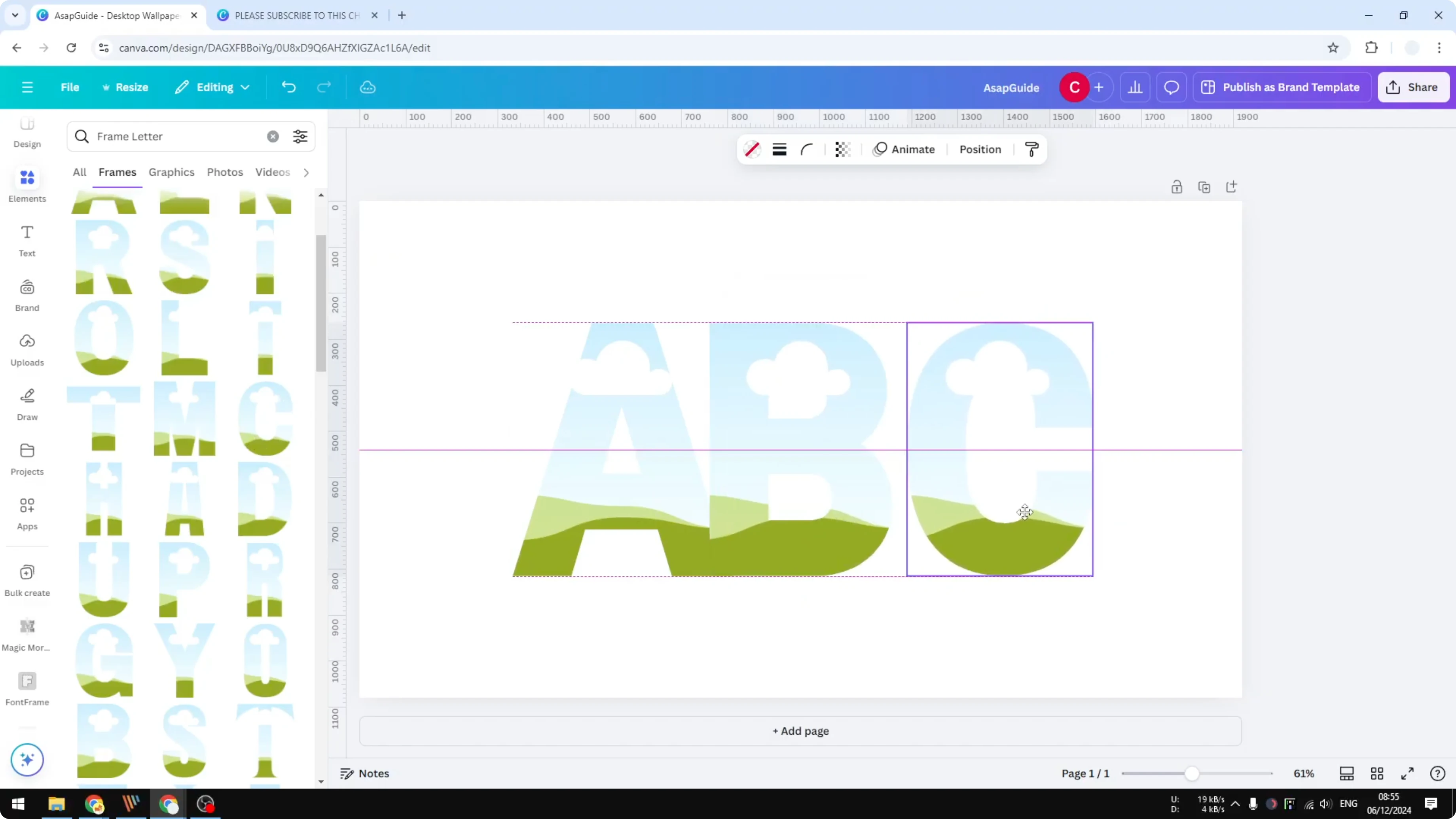Viewport: 1456px width, 819px height.
Task: Click Publish as Brand Template
Action: [1282, 87]
